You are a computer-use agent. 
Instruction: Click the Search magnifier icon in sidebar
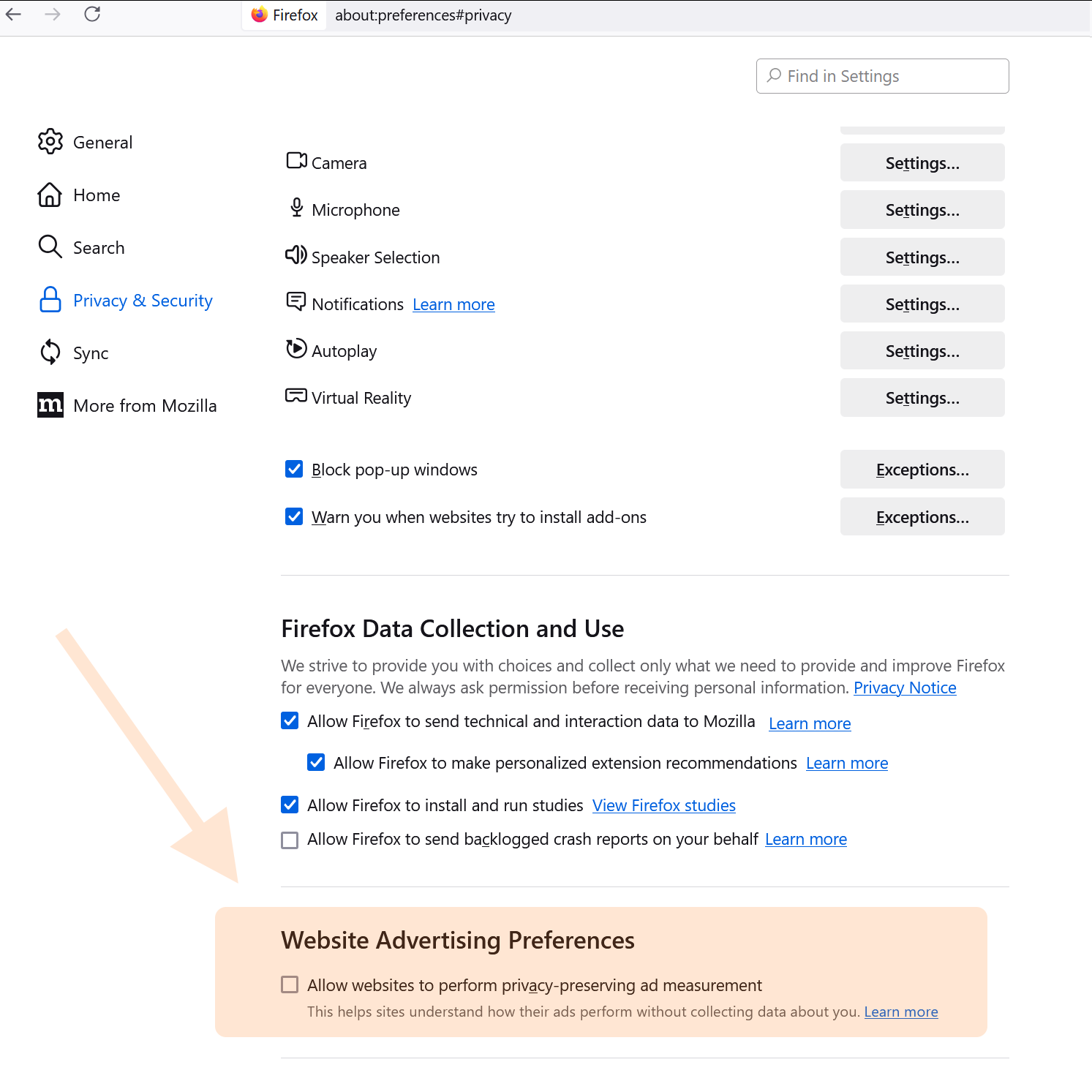click(x=50, y=247)
